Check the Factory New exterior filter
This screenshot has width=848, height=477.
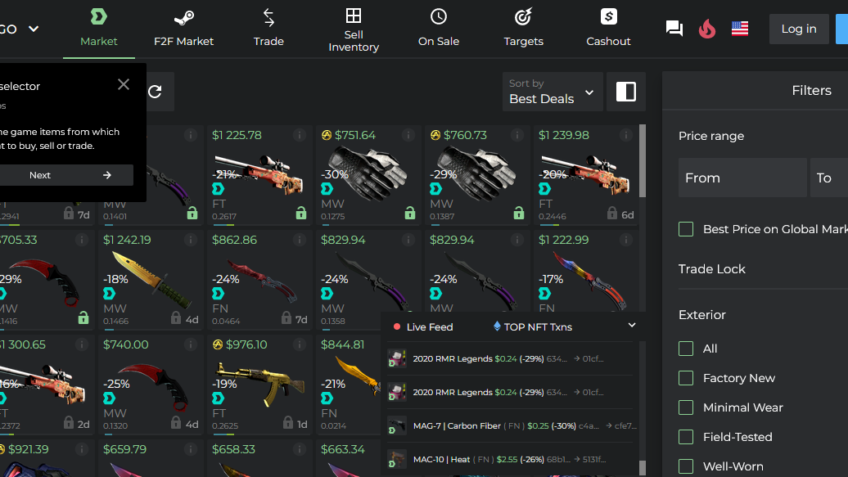click(x=686, y=378)
